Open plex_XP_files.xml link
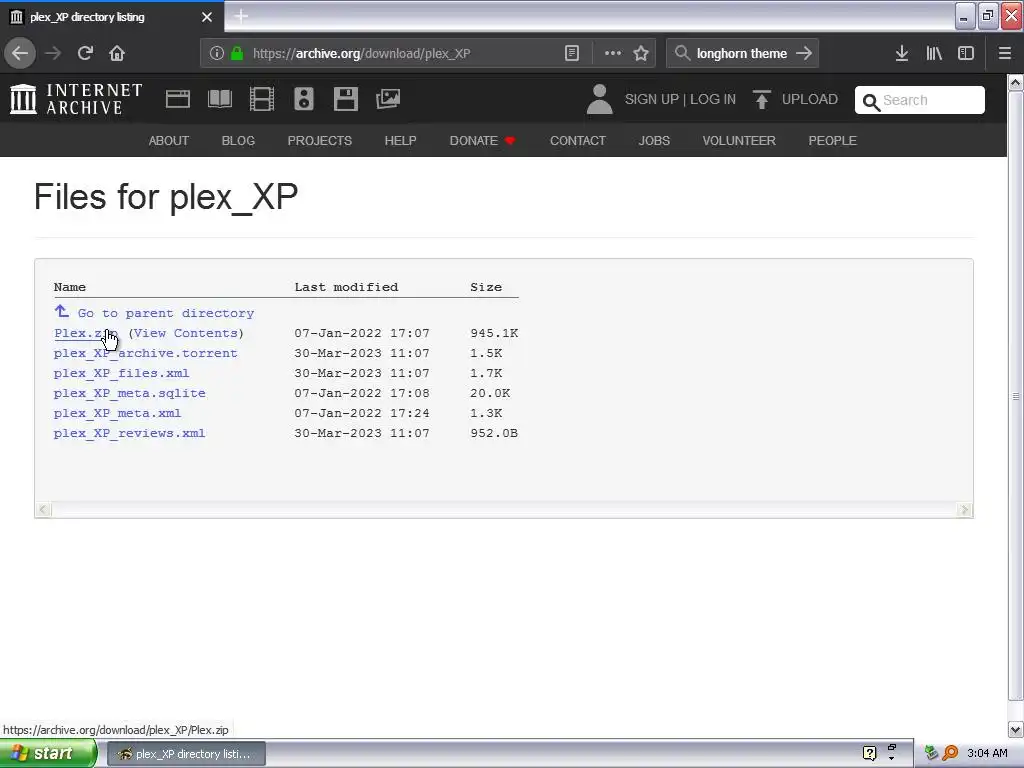 click(x=121, y=374)
